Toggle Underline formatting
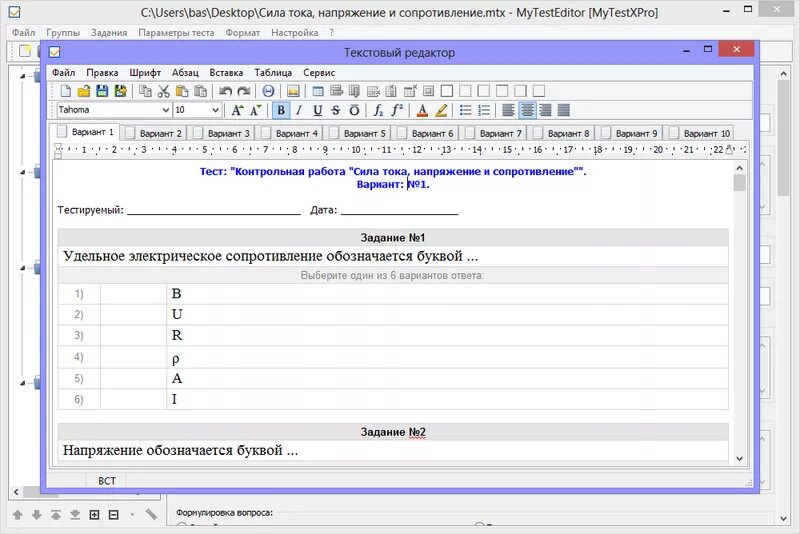The width and height of the screenshot is (800, 534). [317, 110]
